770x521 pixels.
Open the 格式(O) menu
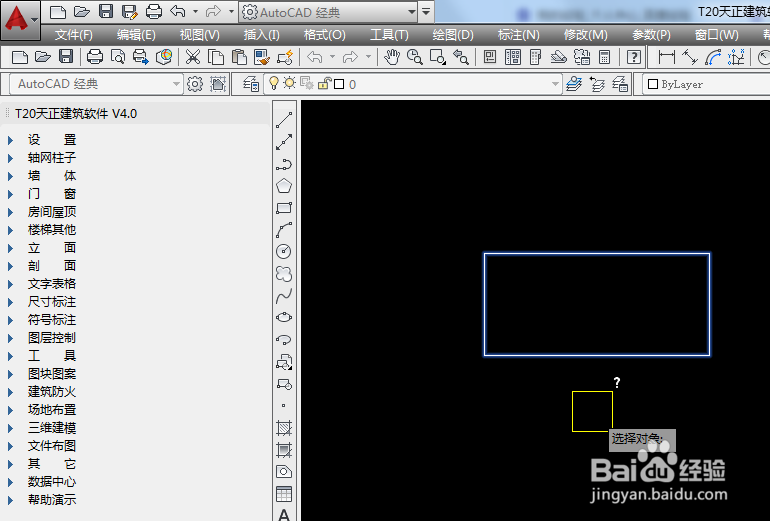(325, 35)
